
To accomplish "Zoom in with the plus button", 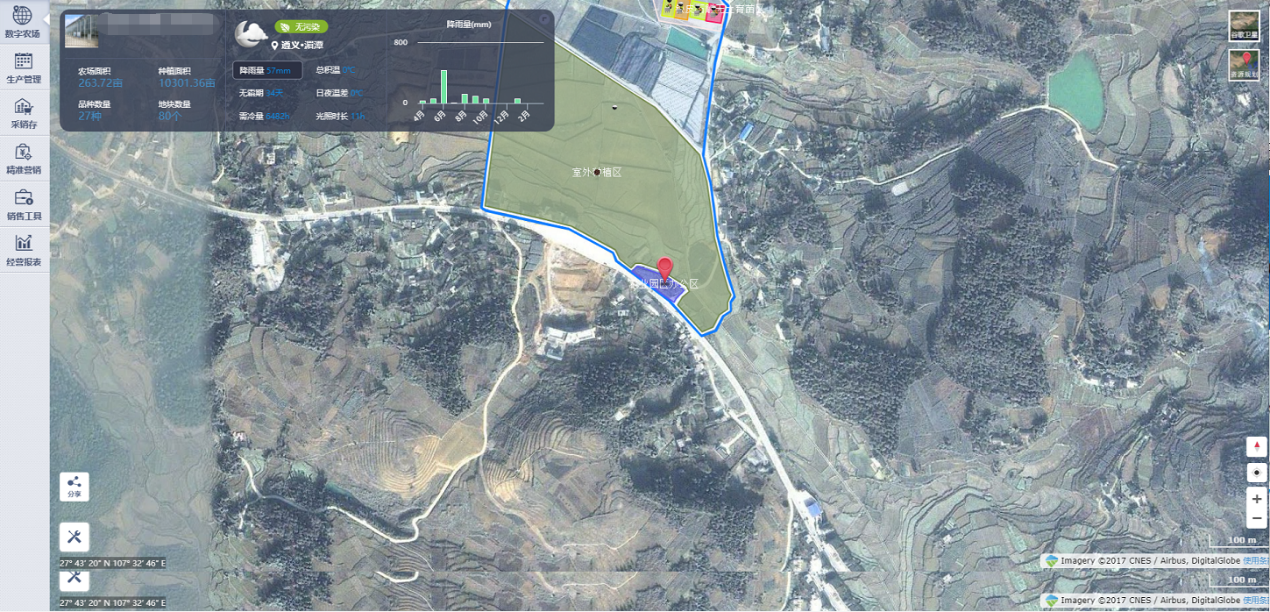I will pos(1257,498).
